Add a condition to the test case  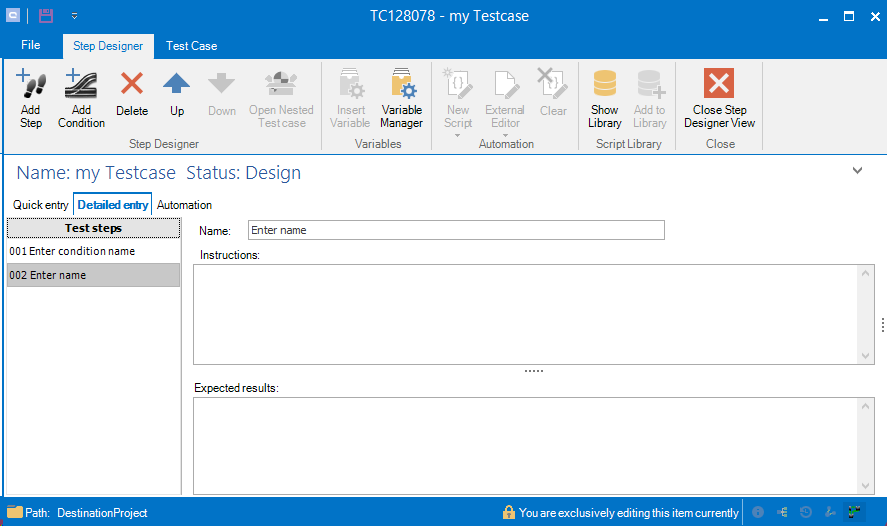tap(81, 99)
